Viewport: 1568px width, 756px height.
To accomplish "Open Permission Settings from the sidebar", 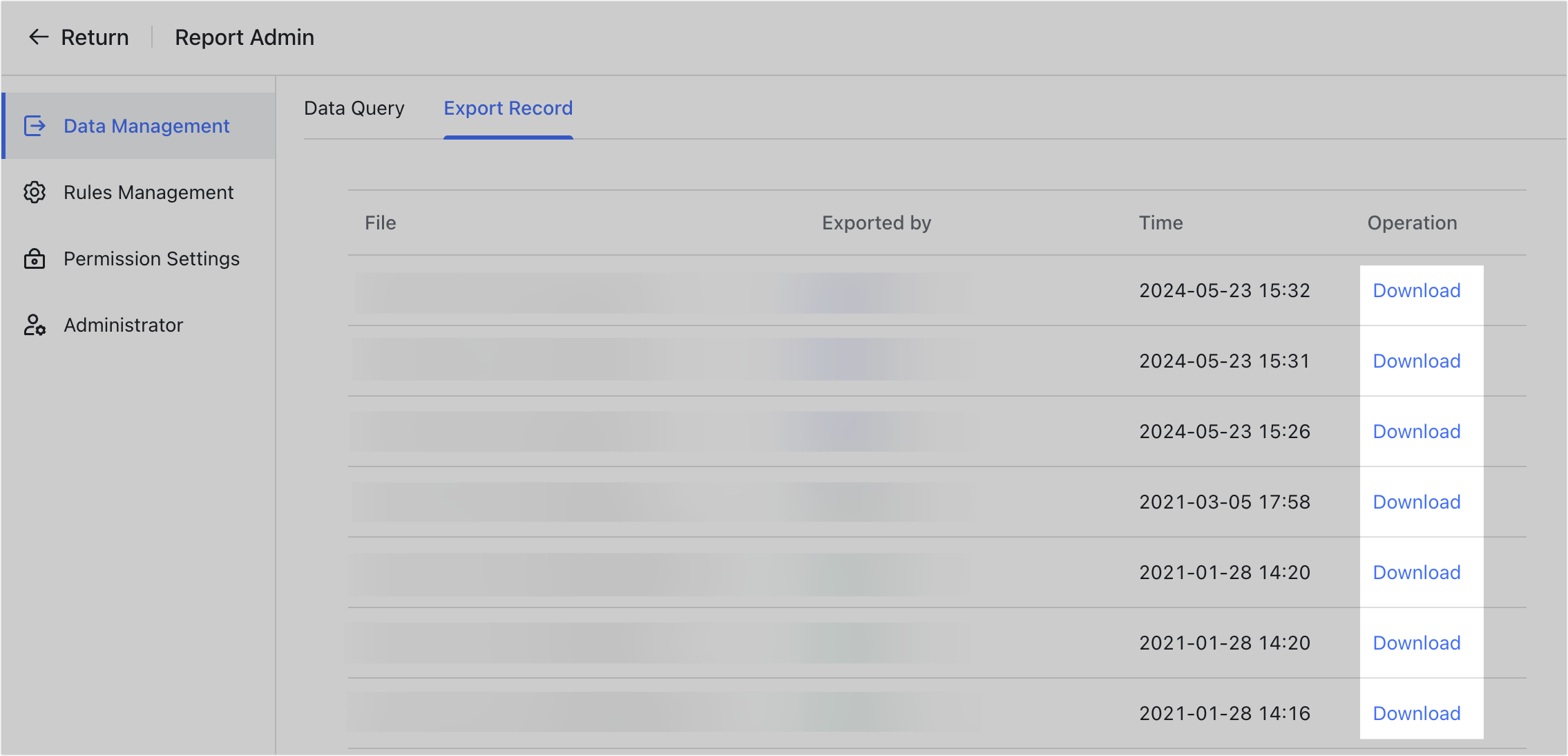I will coord(152,258).
